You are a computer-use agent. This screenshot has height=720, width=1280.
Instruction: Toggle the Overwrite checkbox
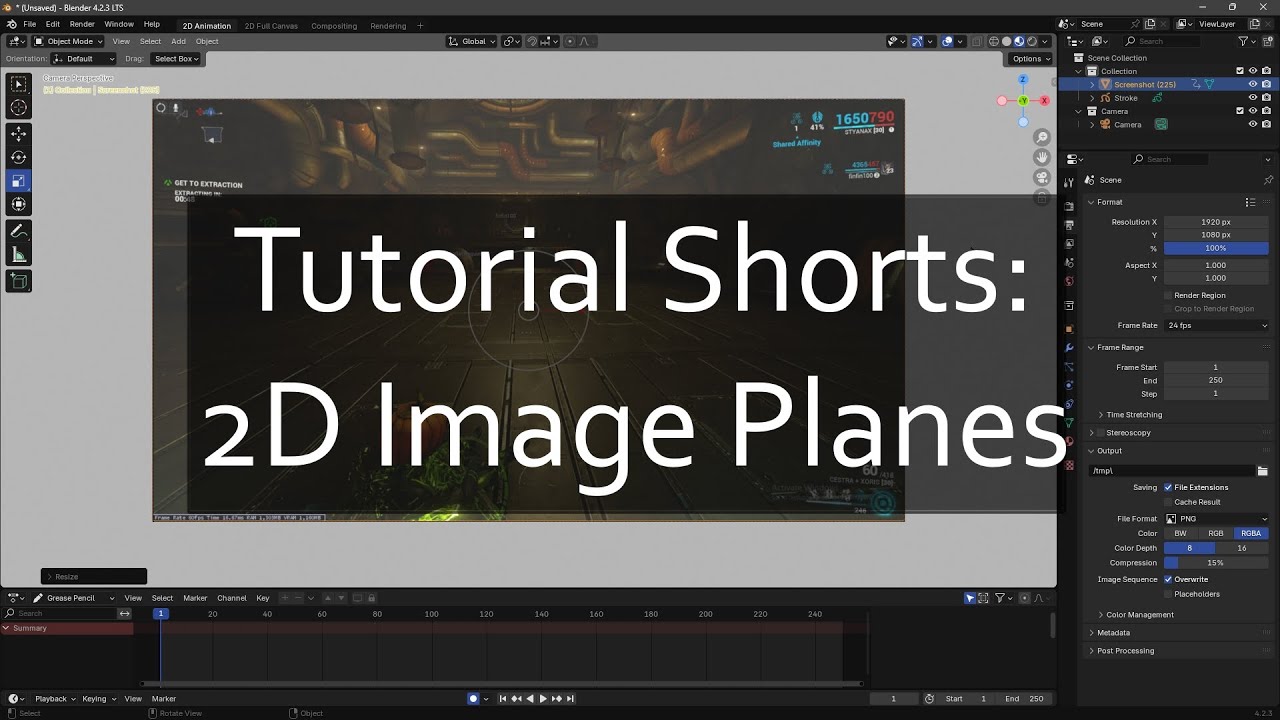point(1168,579)
